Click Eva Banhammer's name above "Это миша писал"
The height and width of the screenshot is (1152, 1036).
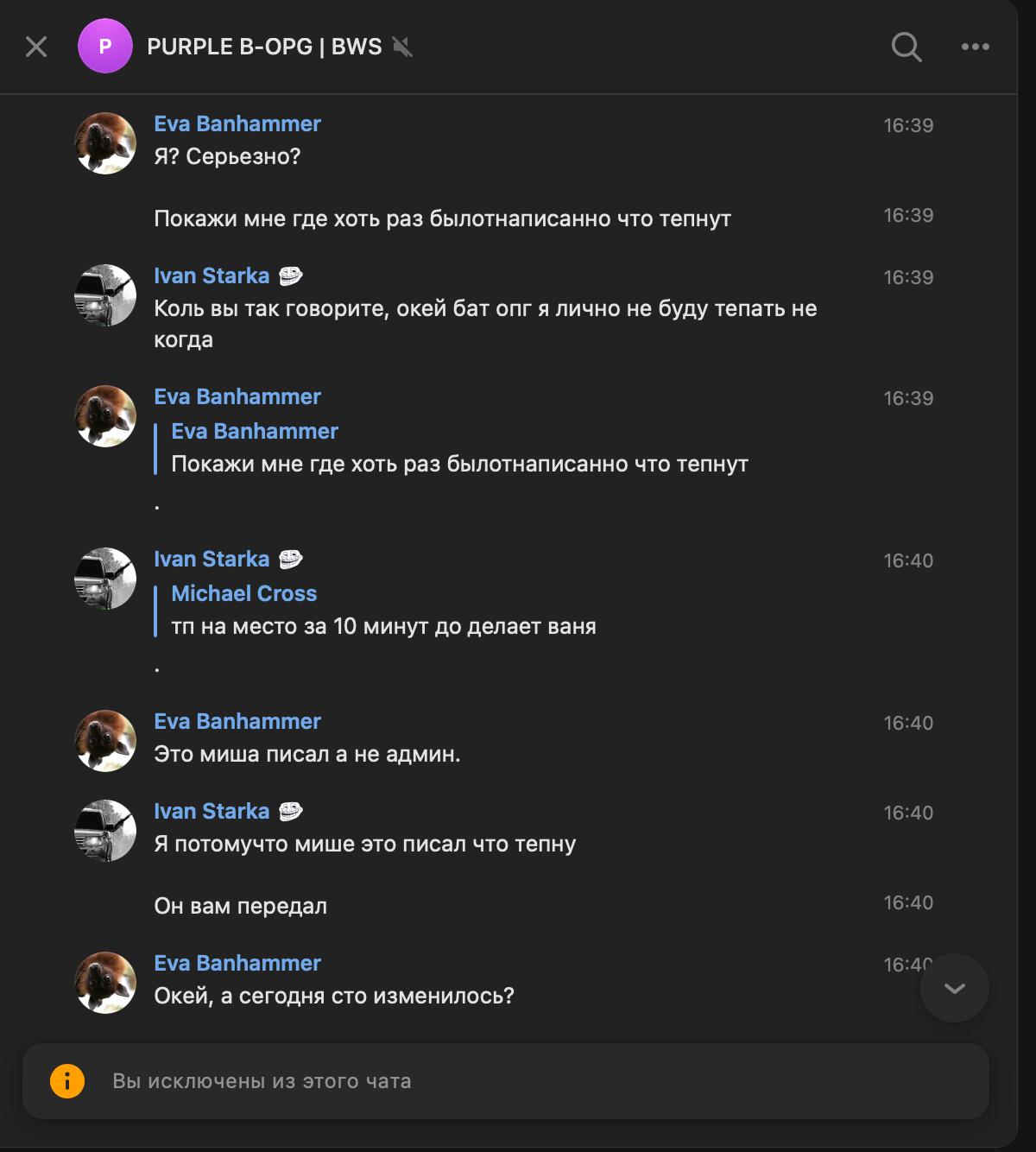click(x=237, y=721)
